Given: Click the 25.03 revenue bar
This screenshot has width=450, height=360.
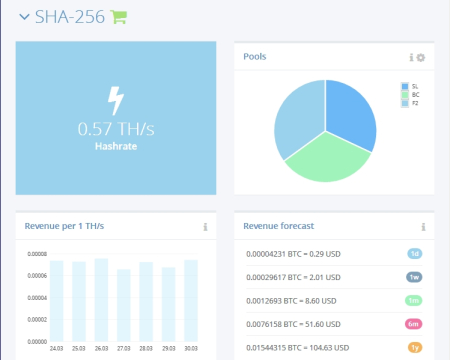Looking at the screenshot, I should pyautogui.click(x=79, y=302).
